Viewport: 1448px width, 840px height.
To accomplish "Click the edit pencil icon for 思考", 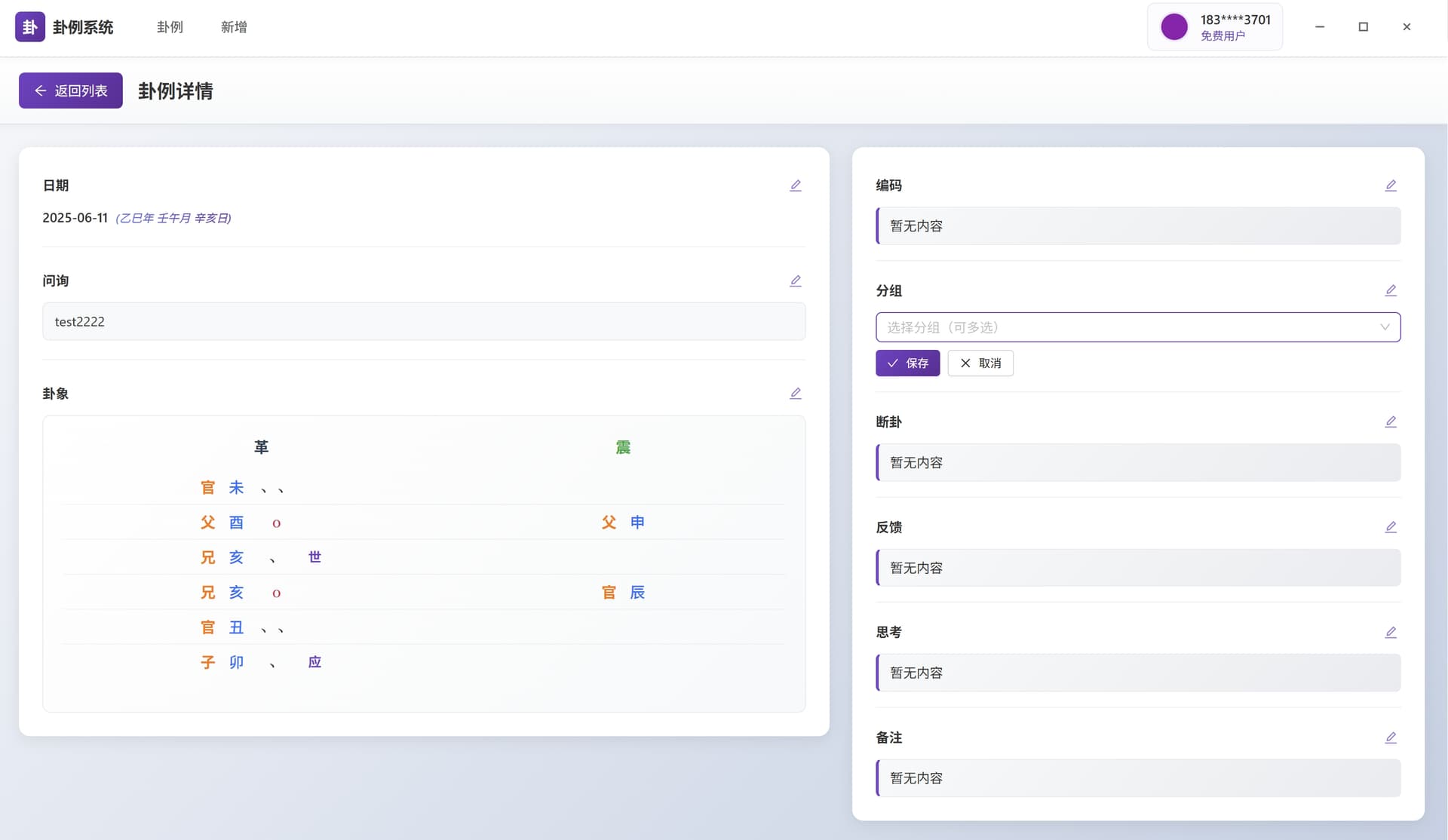I will [1391, 632].
